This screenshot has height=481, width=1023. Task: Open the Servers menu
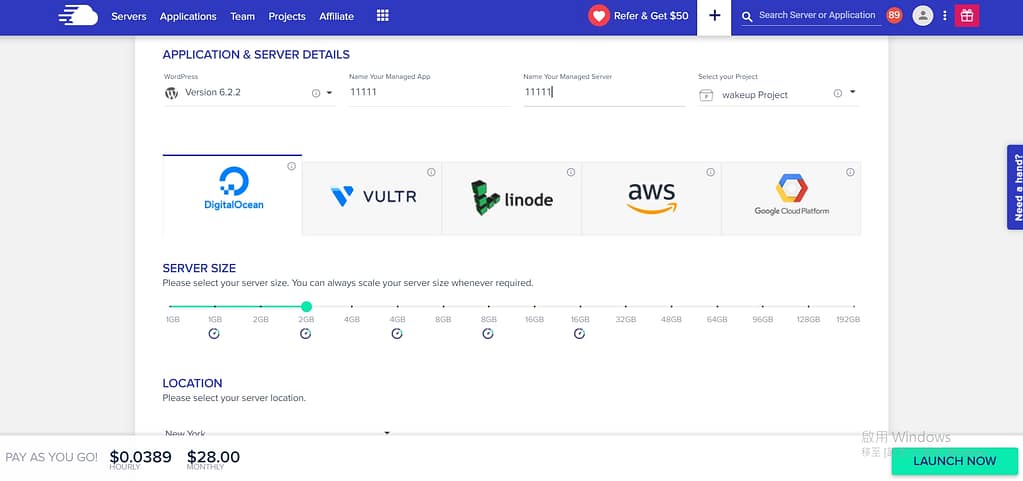[x=128, y=17]
